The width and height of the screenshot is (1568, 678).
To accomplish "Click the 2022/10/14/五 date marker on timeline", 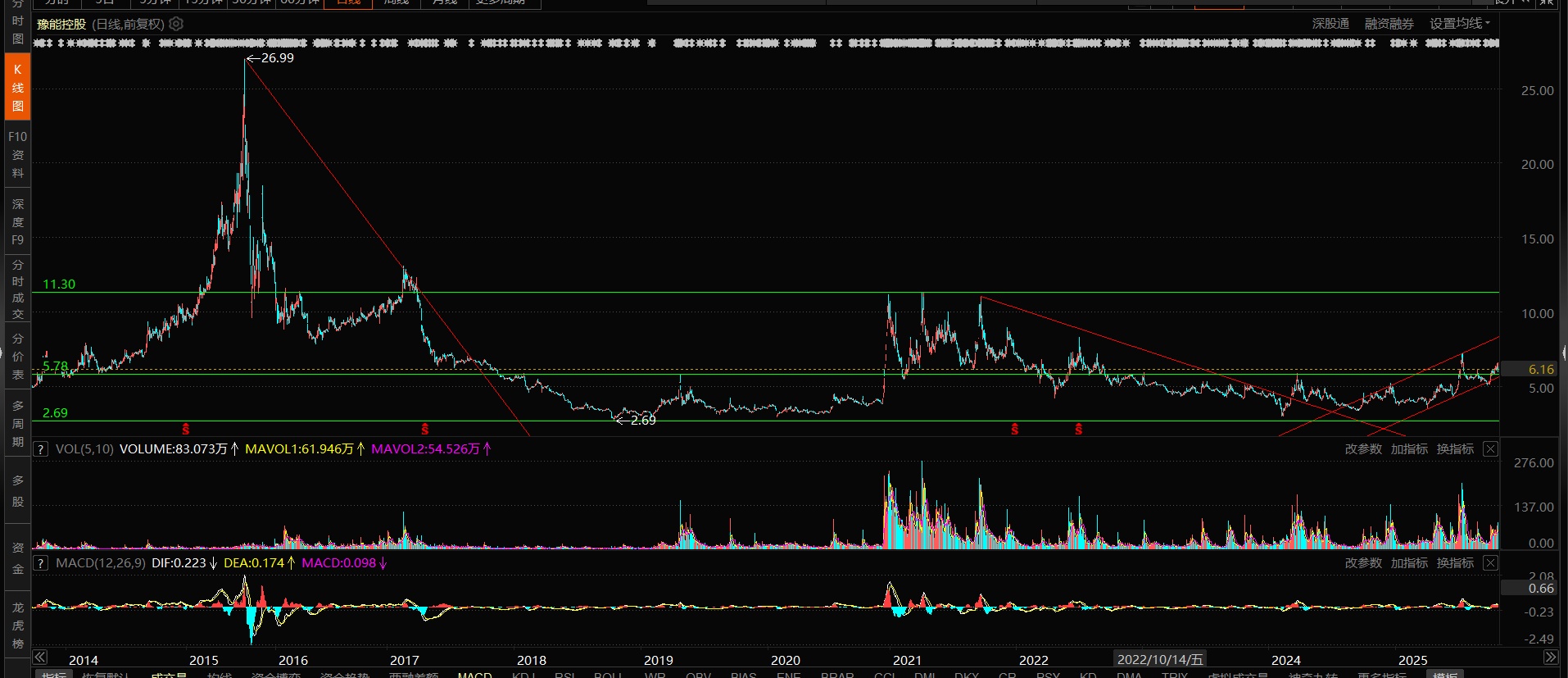I will [x=1160, y=659].
